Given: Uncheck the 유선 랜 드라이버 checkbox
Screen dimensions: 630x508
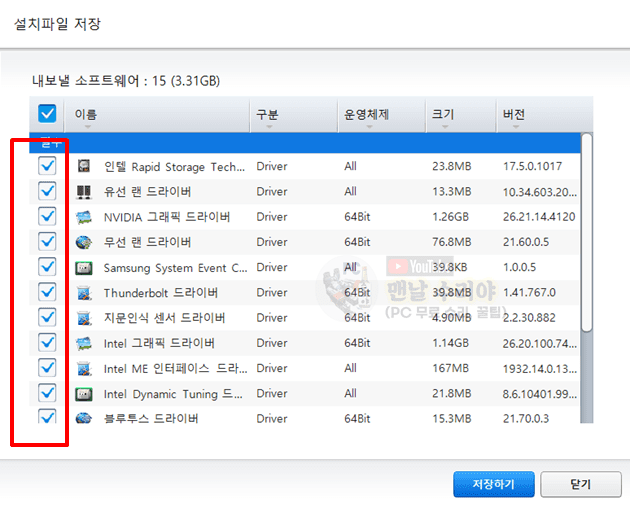Looking at the screenshot, I should point(47,191).
